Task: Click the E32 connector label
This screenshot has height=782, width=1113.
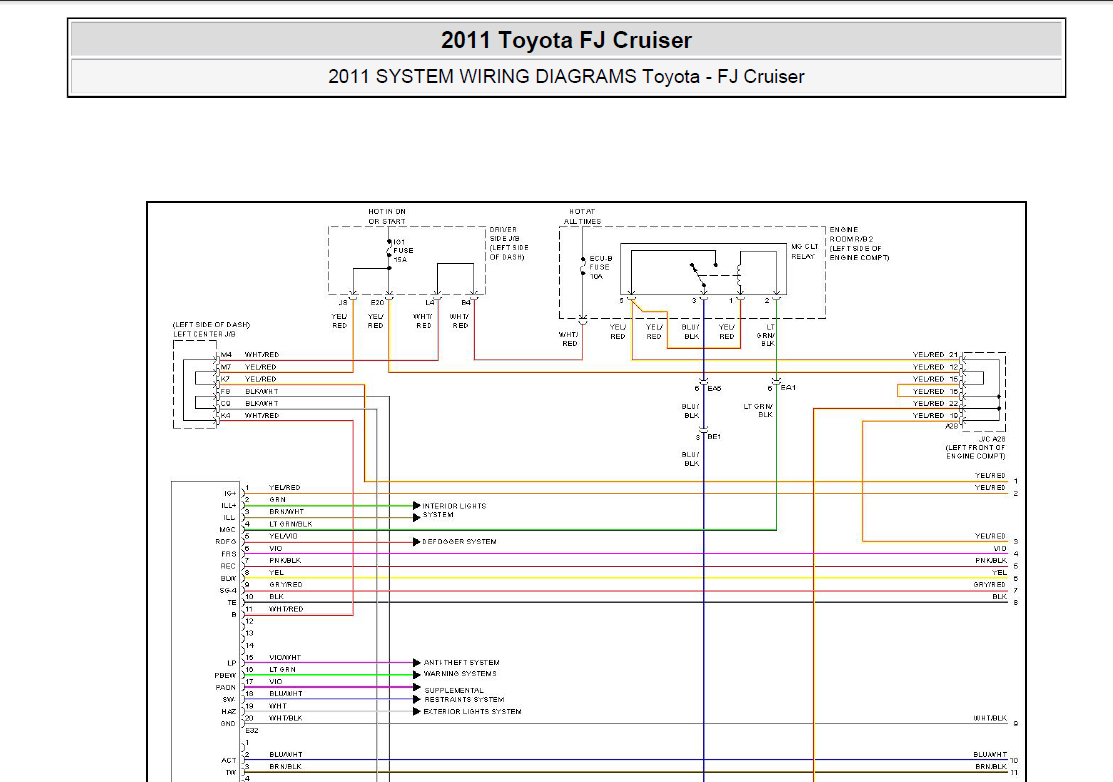Action: 252,730
